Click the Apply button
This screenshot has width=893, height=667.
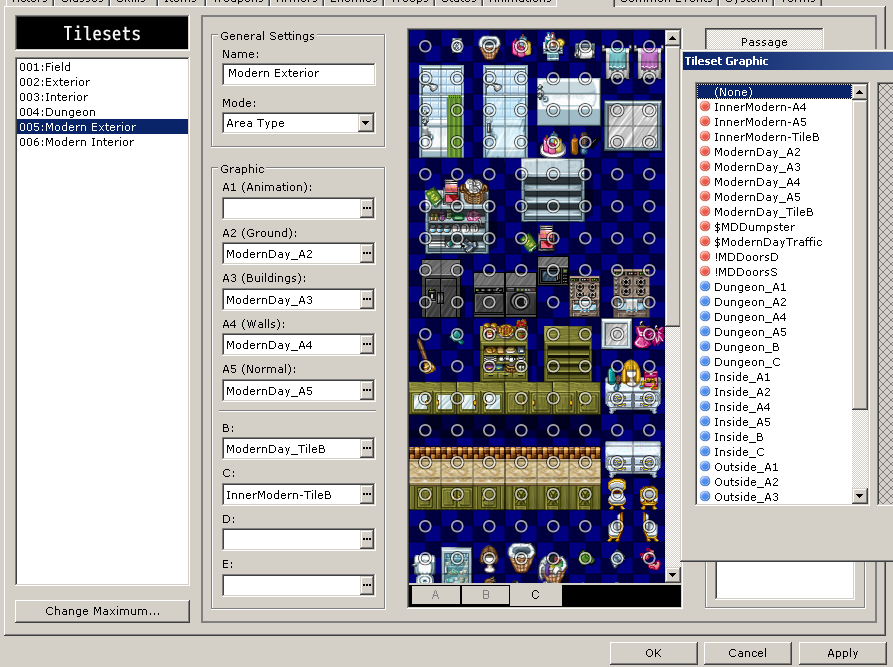point(842,653)
